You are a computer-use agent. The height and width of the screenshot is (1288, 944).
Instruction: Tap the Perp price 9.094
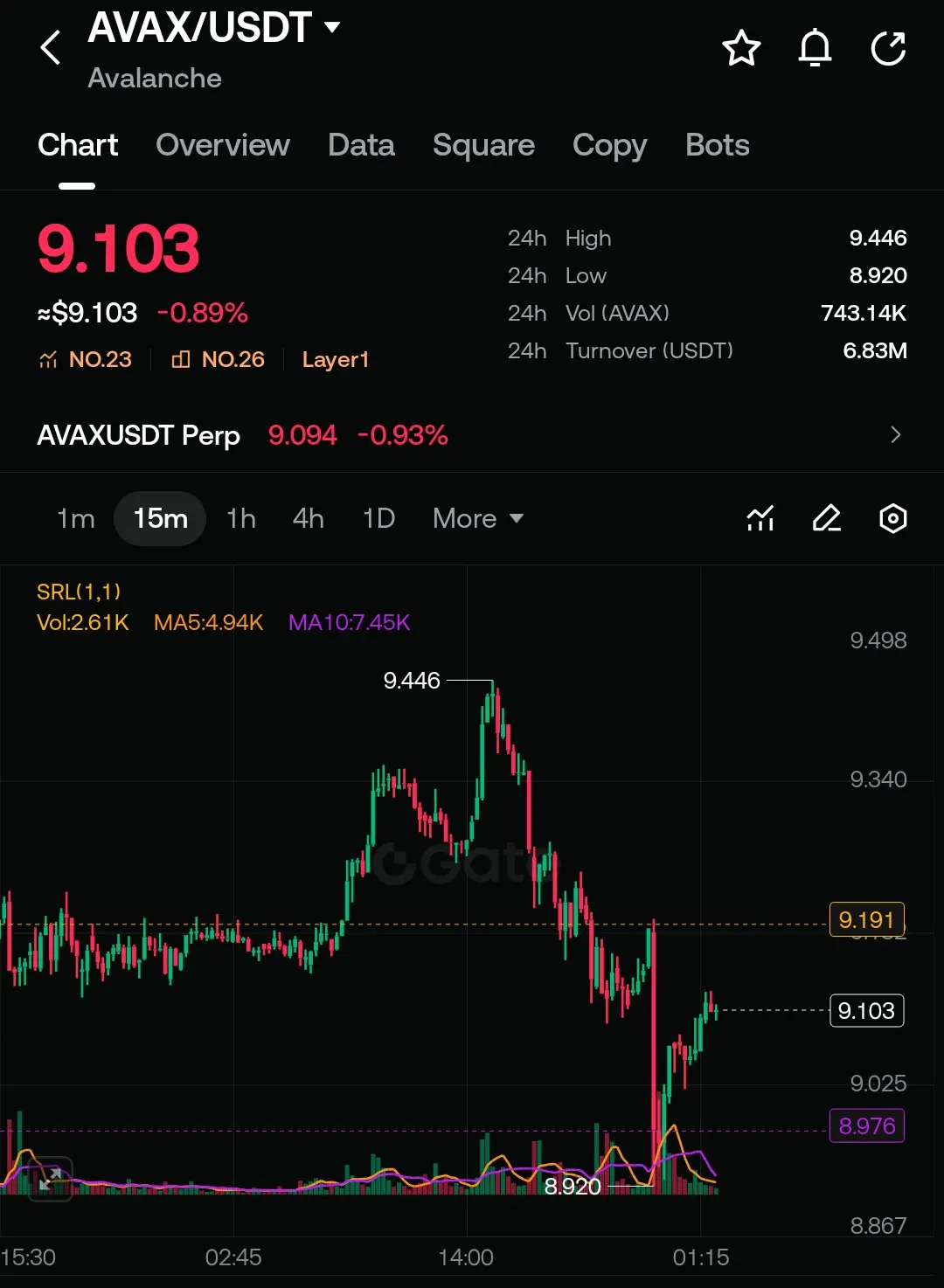click(x=302, y=434)
